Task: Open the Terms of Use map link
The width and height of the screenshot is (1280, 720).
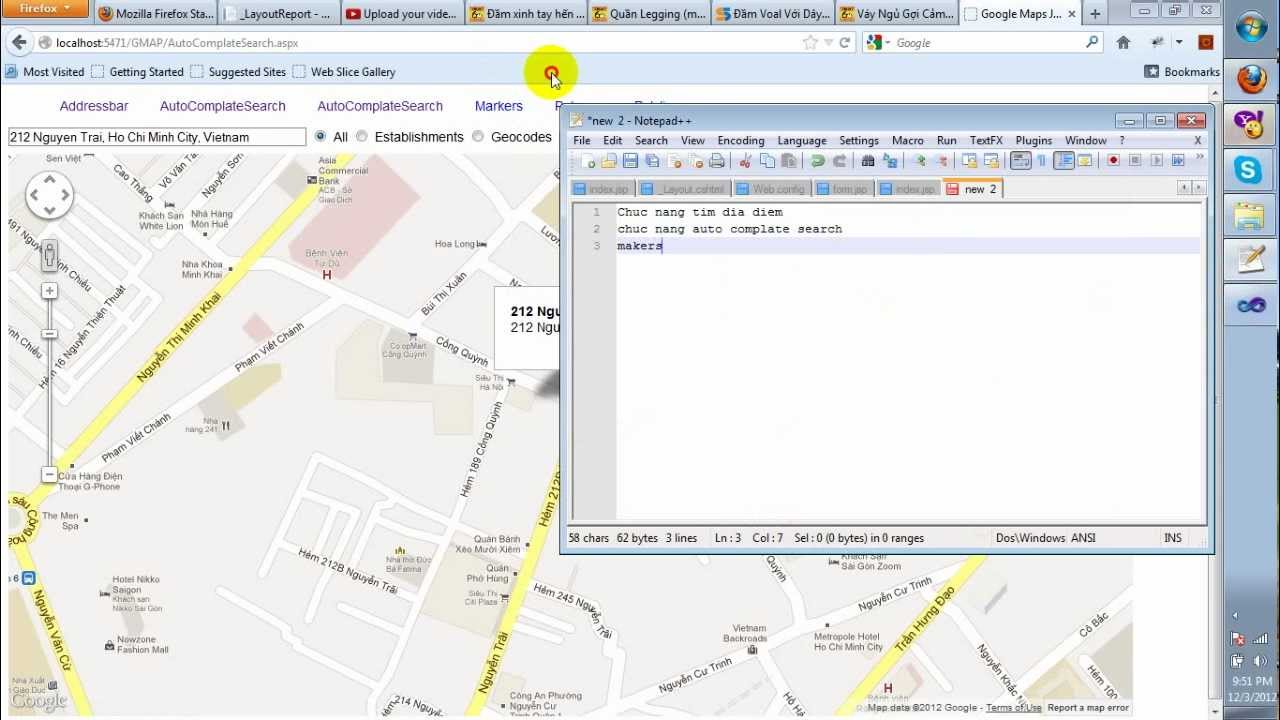Action: (x=1013, y=708)
